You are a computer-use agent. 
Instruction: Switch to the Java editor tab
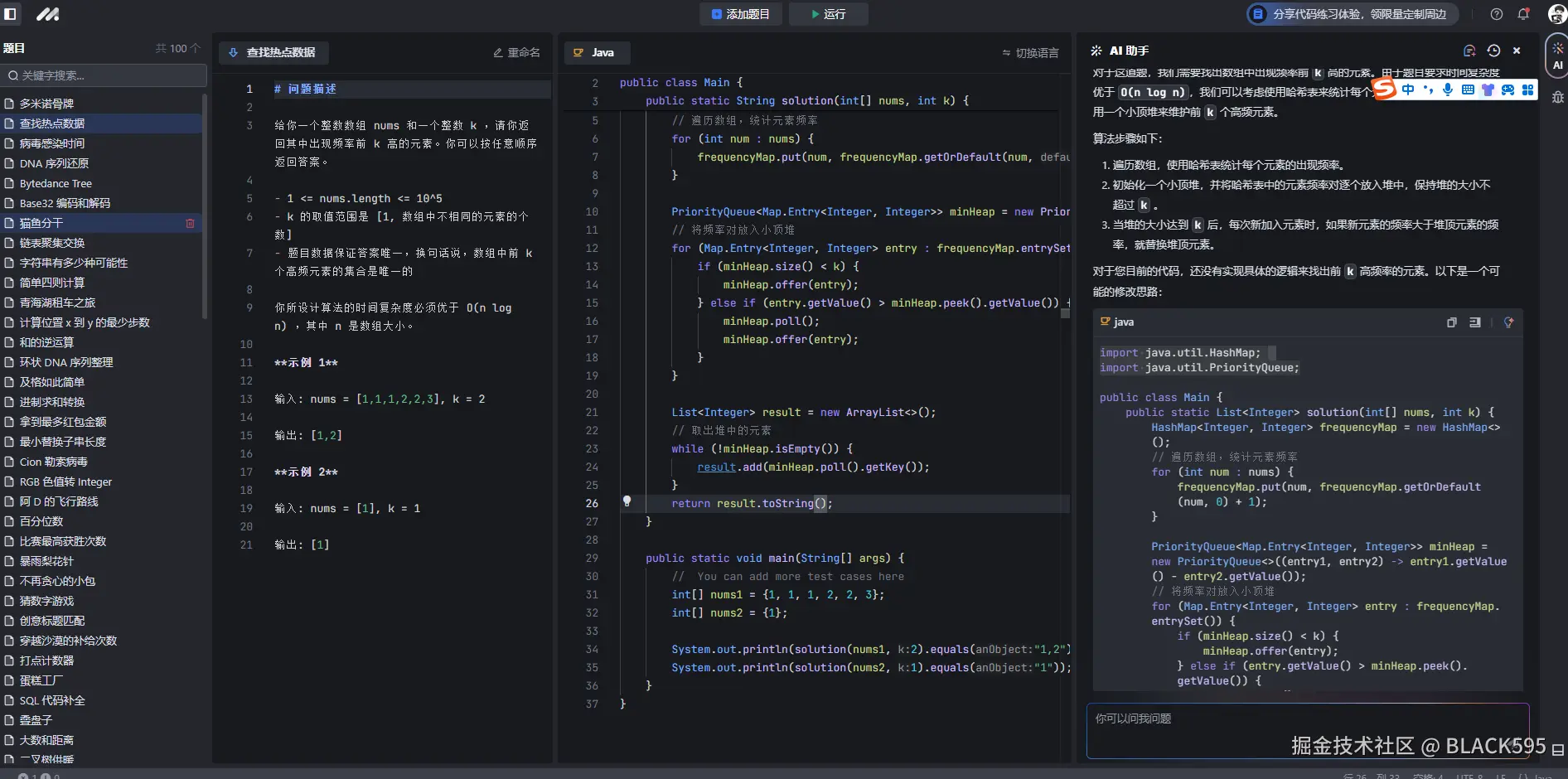(596, 52)
